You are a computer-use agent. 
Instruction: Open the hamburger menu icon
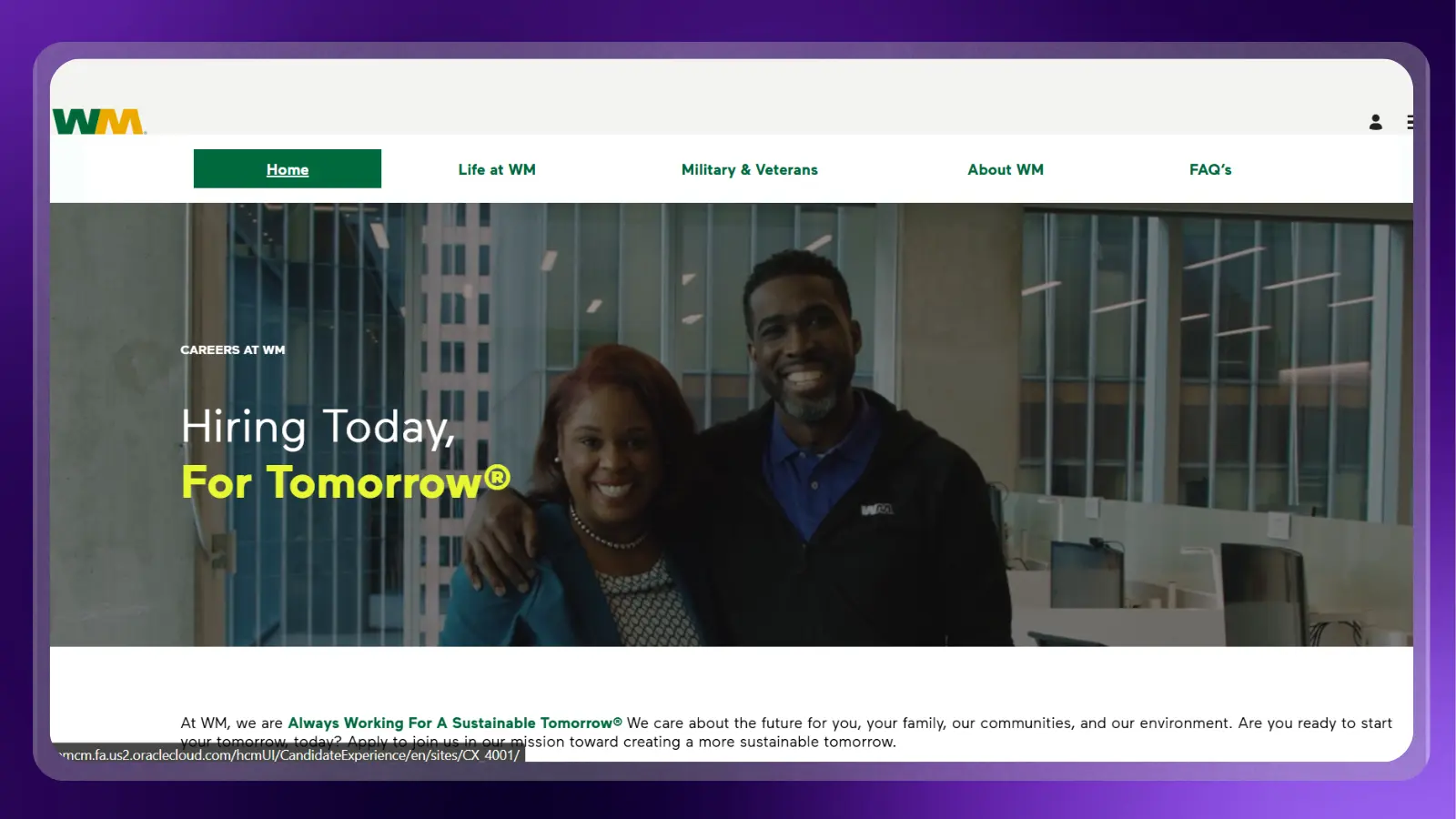pos(1410,122)
